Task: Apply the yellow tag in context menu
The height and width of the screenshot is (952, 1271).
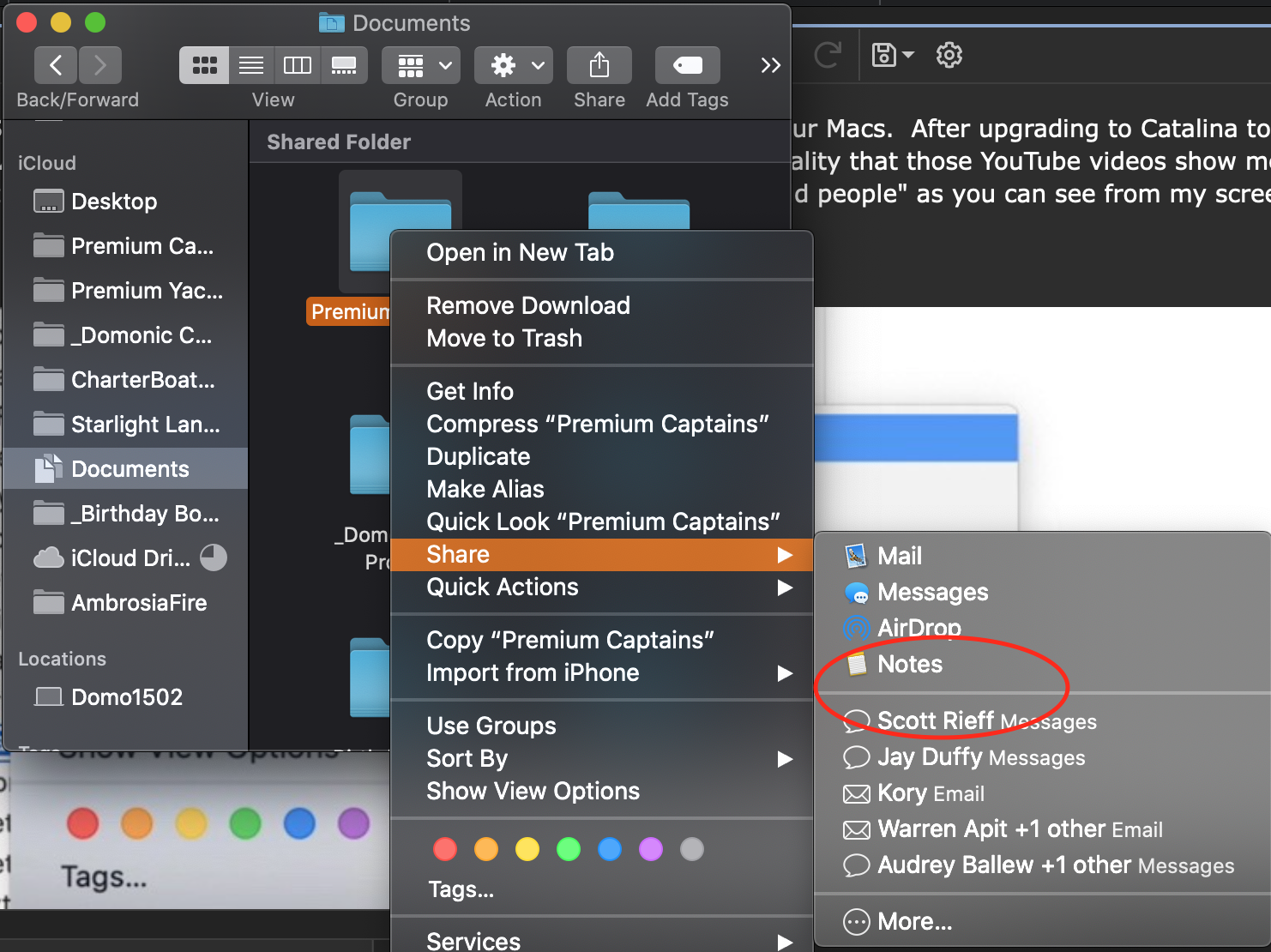Action: (x=527, y=849)
